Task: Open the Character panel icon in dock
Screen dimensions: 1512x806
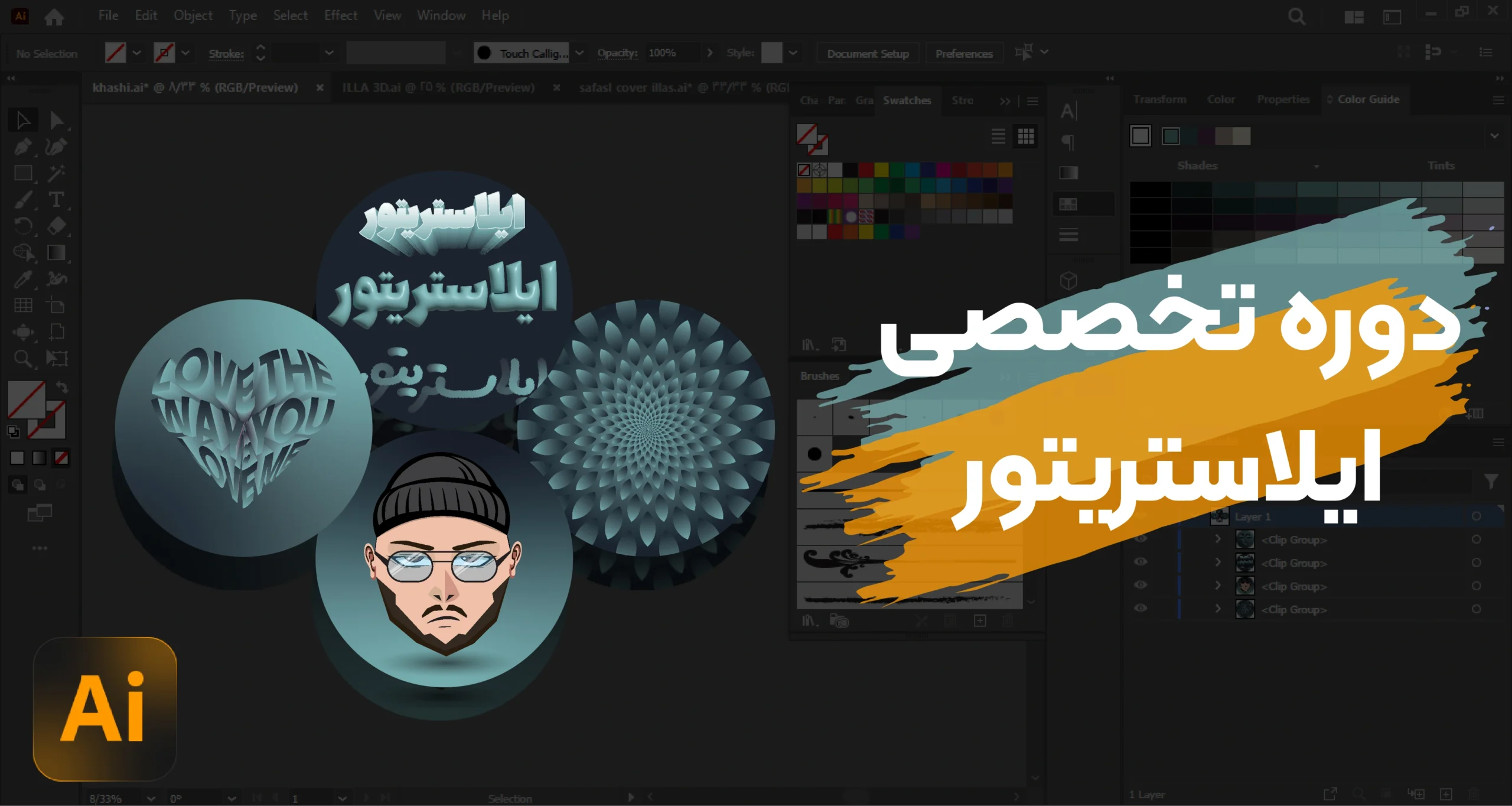Action: (1069, 111)
